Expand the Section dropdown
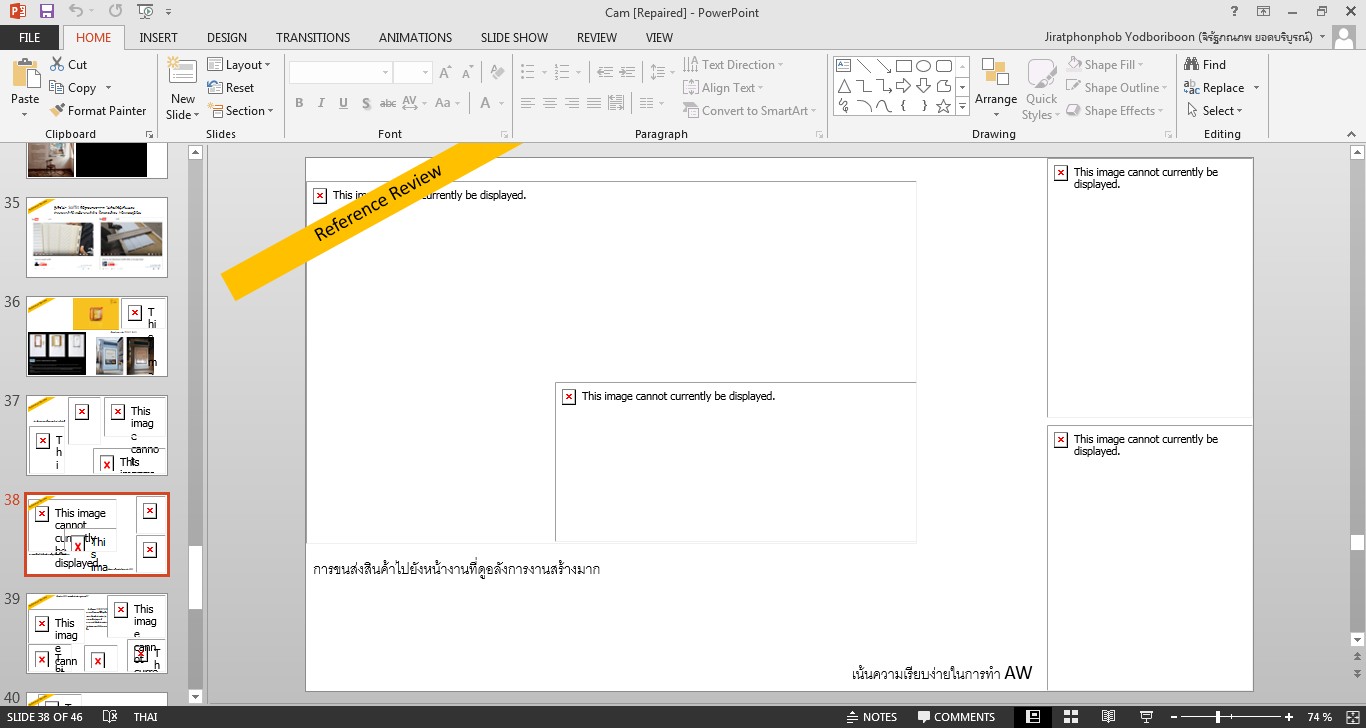The image size is (1366, 728). tap(240, 110)
